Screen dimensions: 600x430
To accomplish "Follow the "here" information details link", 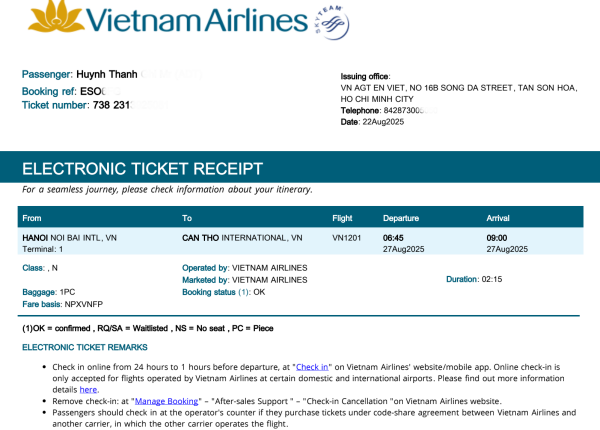I will pyautogui.click(x=116, y=389).
